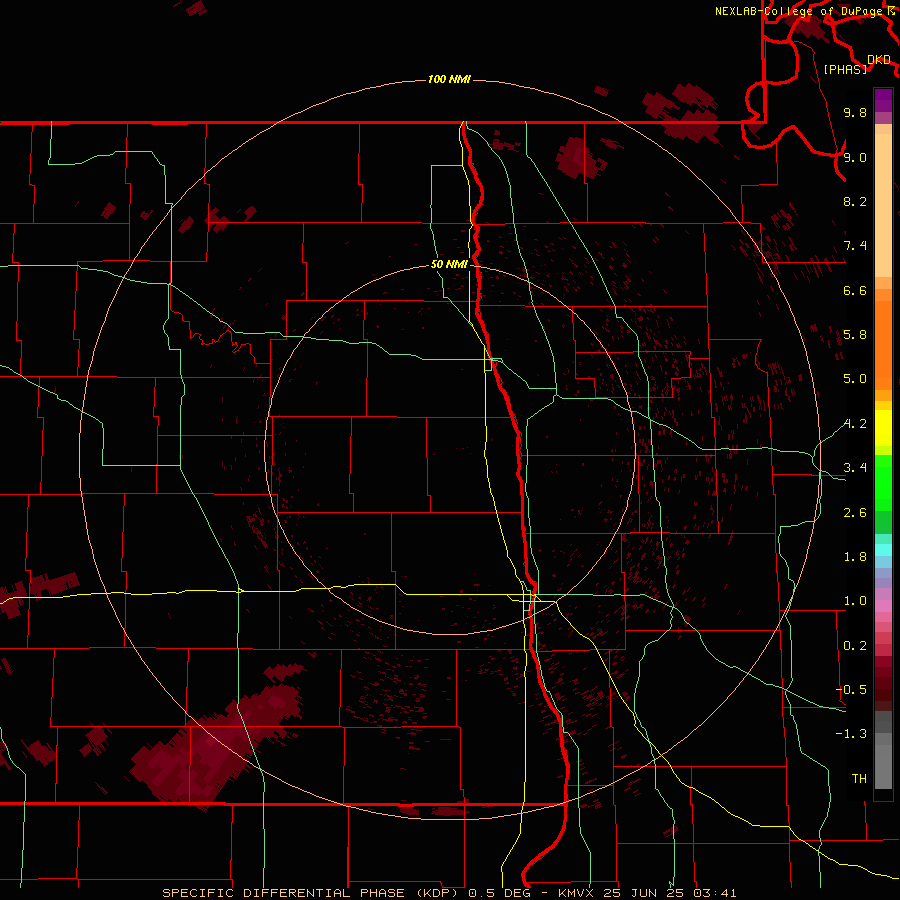Click the pink segment of the color bar
This screenshot has height=900, width=900.
883,606
